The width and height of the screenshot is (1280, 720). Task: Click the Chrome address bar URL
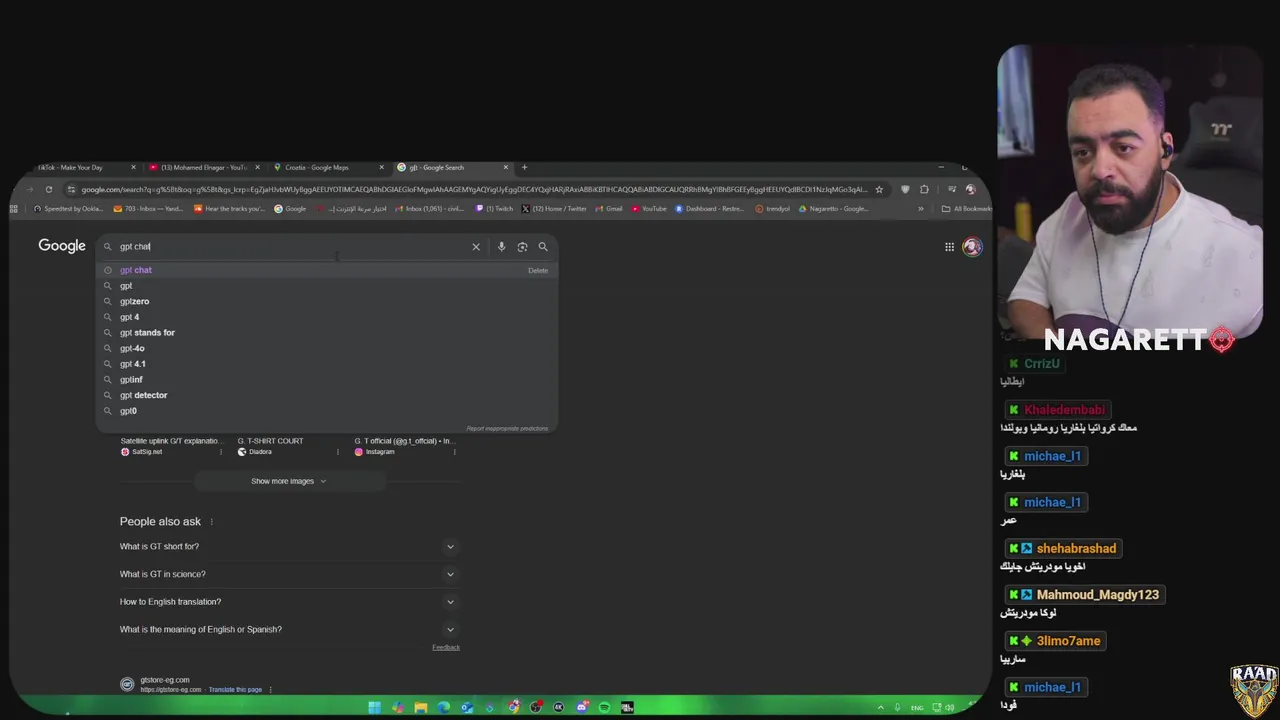(474, 189)
